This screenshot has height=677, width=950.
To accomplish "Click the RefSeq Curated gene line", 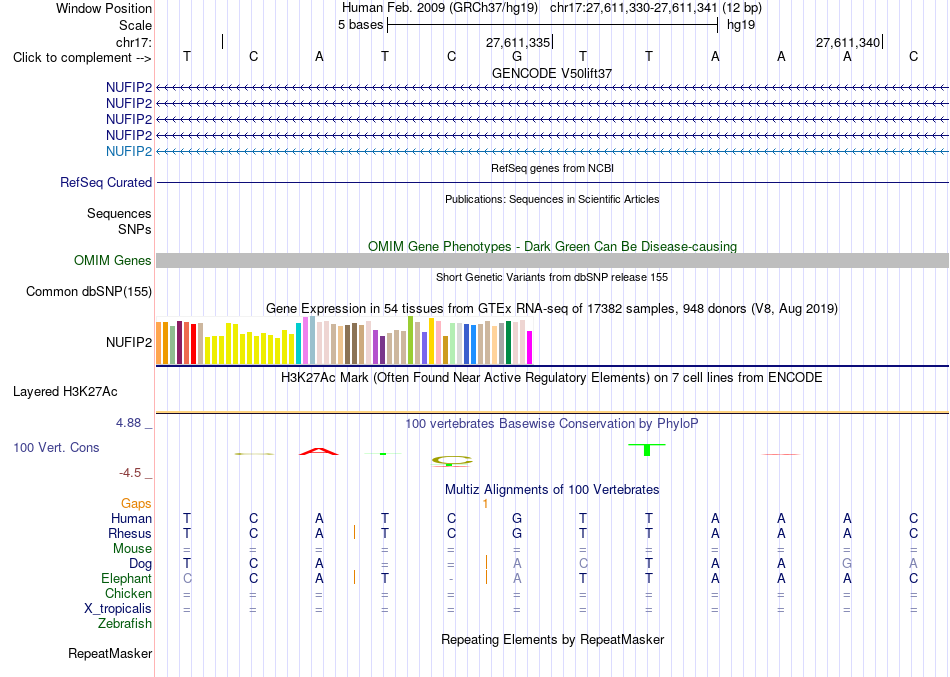I will (552, 182).
